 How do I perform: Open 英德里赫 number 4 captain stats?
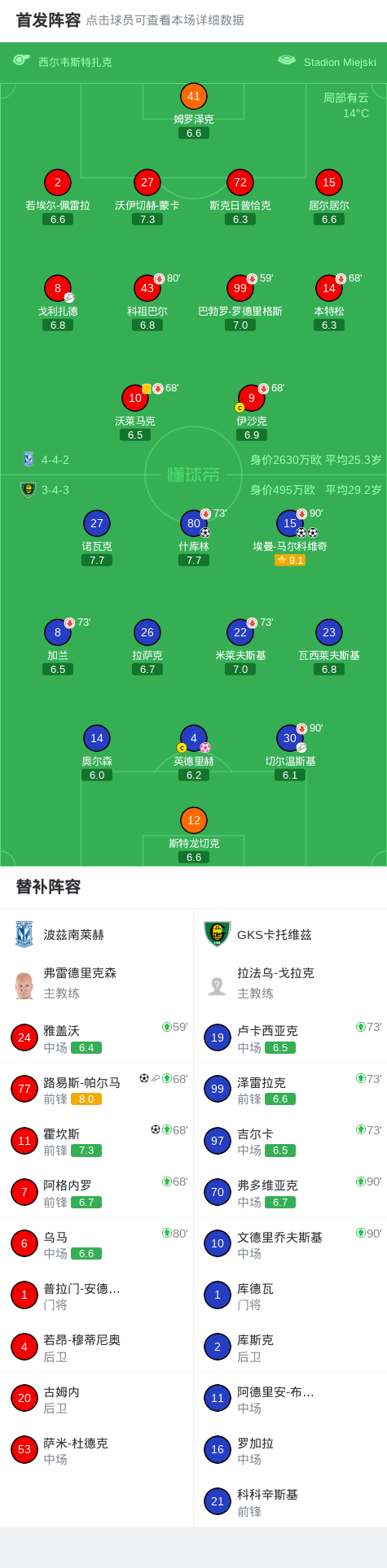pyautogui.click(x=194, y=738)
